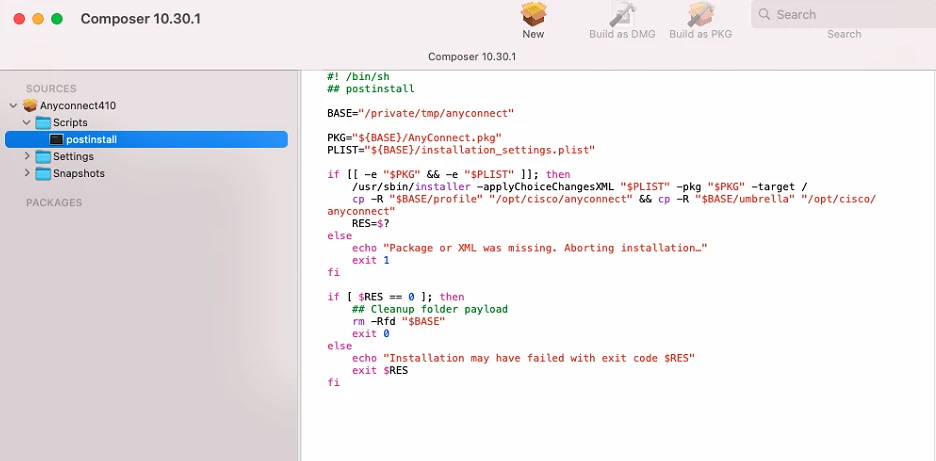The width and height of the screenshot is (936, 461).
Task: Click the PKG= AnyConnect.pkg line
Action: coord(414,137)
